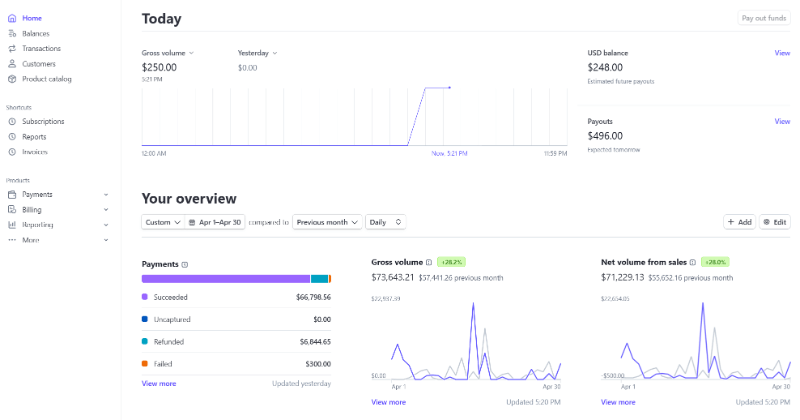Click the Transactions arrows icon
The height and width of the screenshot is (420, 800).
click(x=12, y=48)
